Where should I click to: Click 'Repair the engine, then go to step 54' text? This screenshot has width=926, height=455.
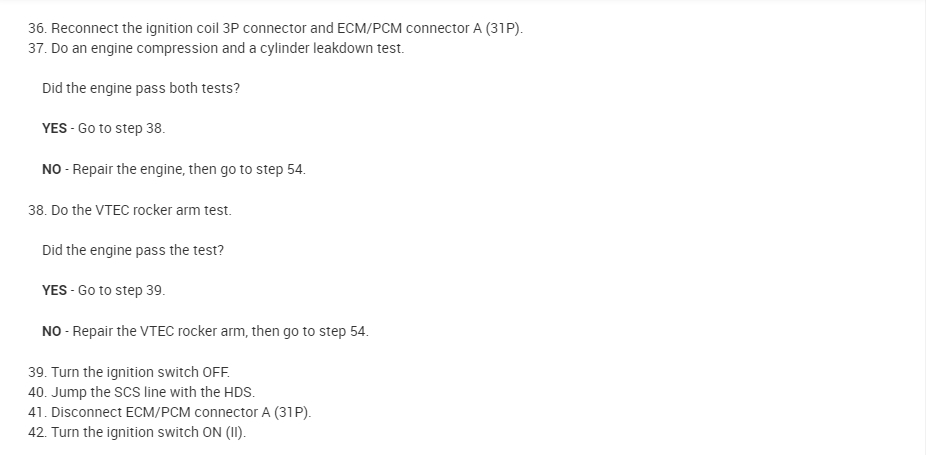pyautogui.click(x=189, y=169)
